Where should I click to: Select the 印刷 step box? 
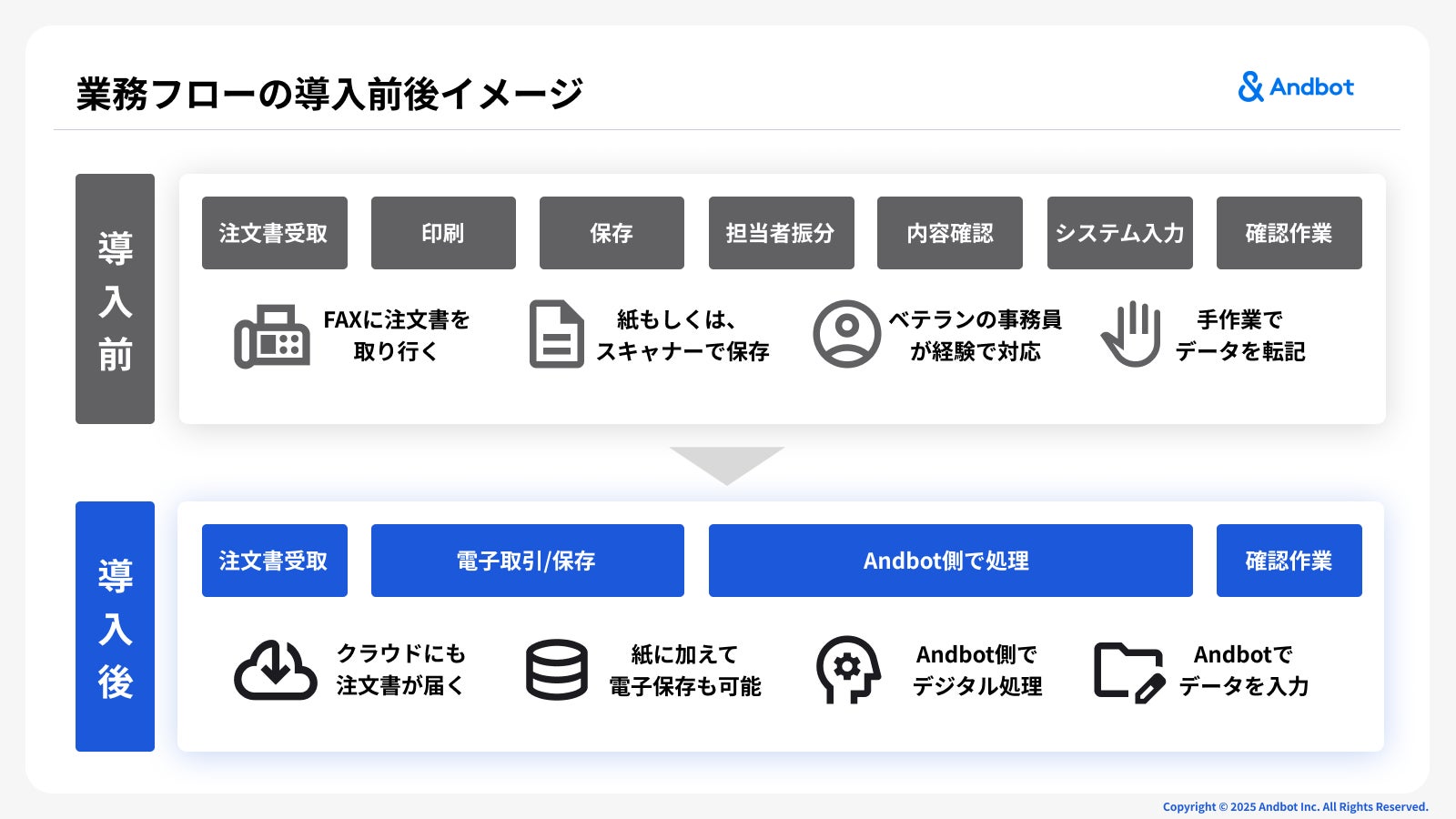[x=443, y=233]
